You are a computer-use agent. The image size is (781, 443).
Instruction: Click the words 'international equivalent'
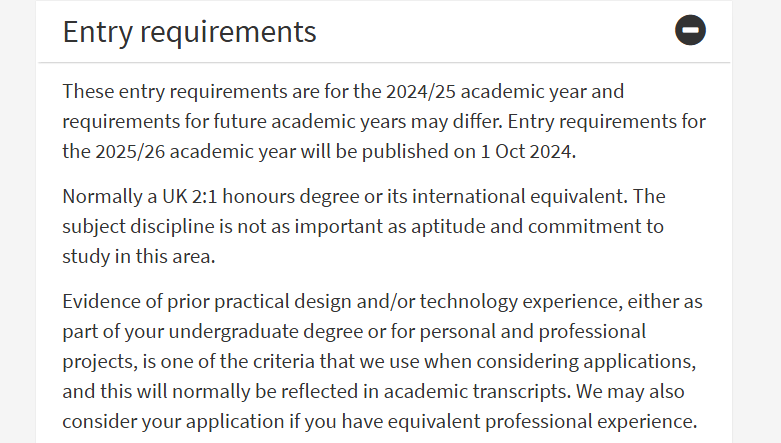click(x=519, y=197)
